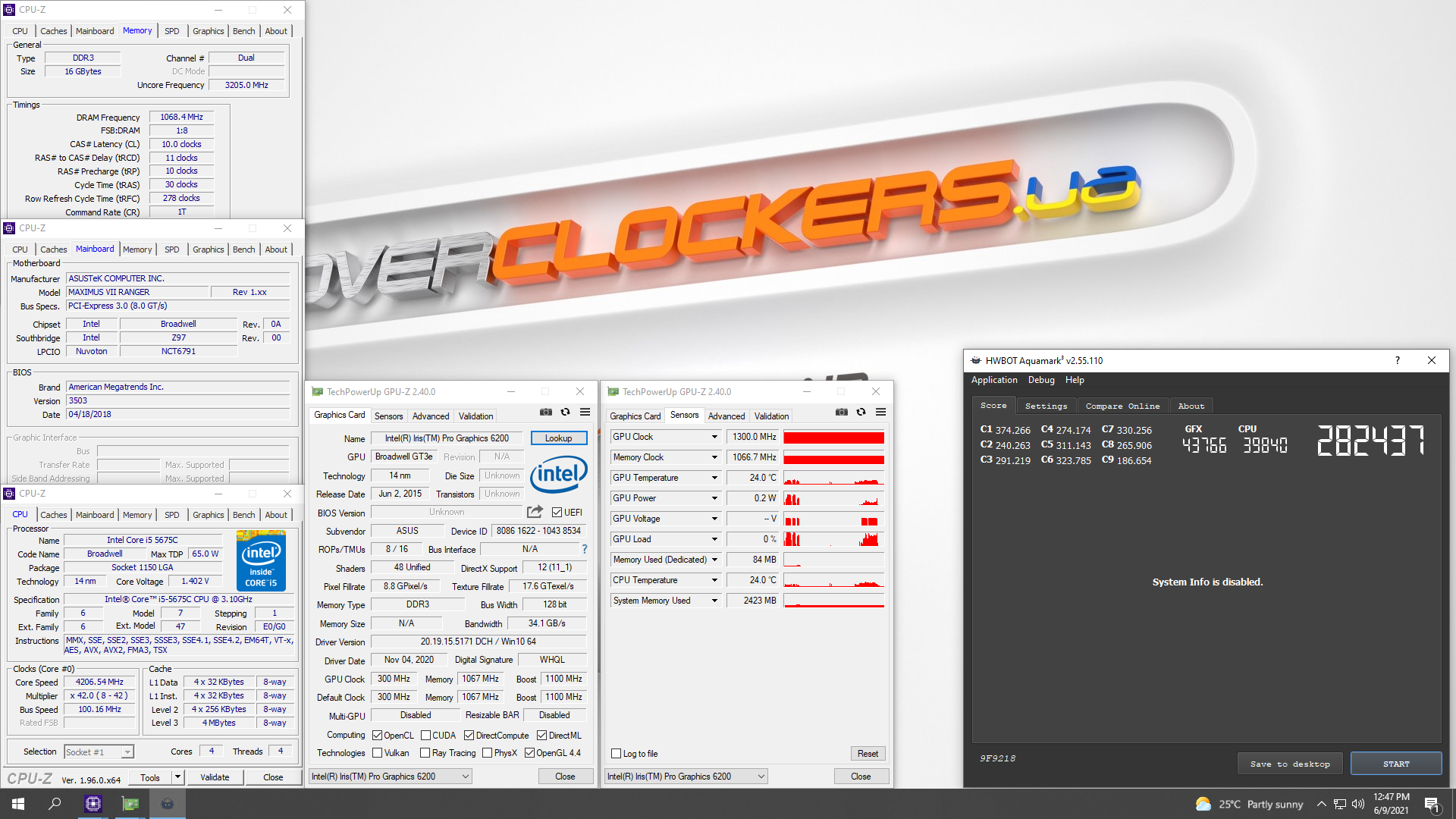Click the Memory Clock red sensor graph
Viewport: 1456px width, 819px height.
tap(833, 458)
